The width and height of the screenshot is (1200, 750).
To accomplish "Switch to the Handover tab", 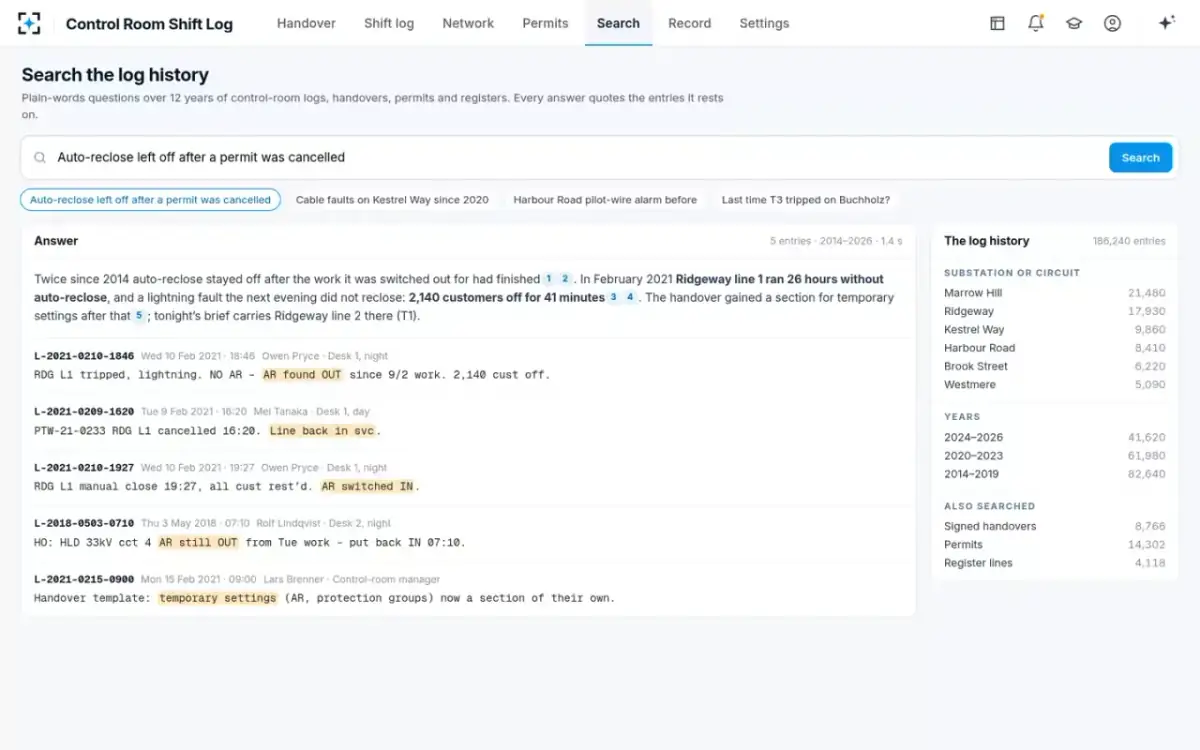I will pos(306,23).
